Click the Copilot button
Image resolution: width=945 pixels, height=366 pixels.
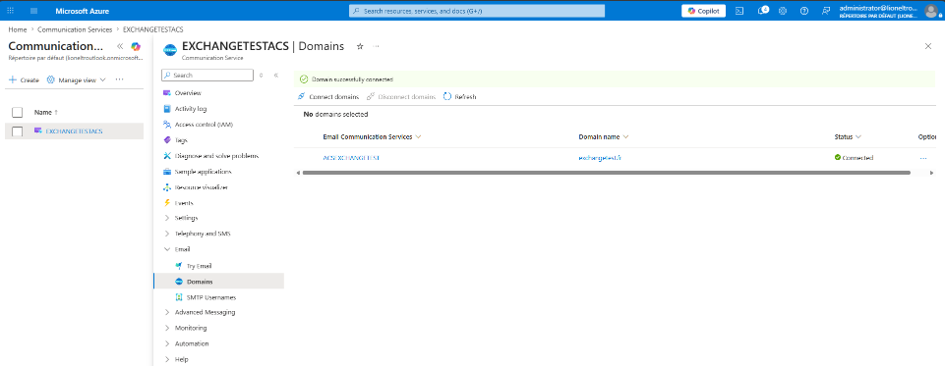pos(703,11)
